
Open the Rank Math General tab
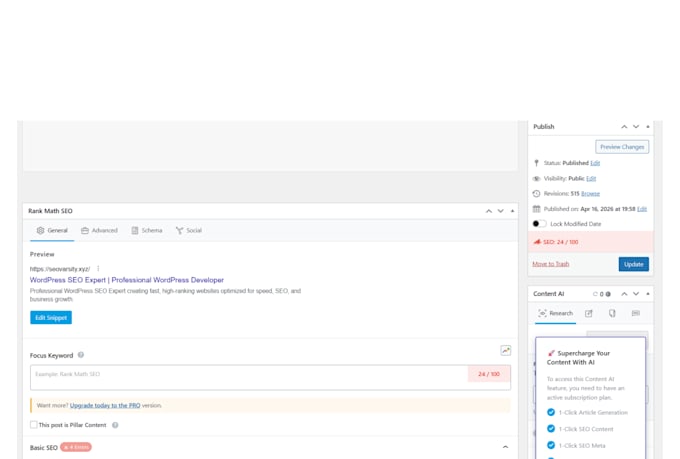52,230
